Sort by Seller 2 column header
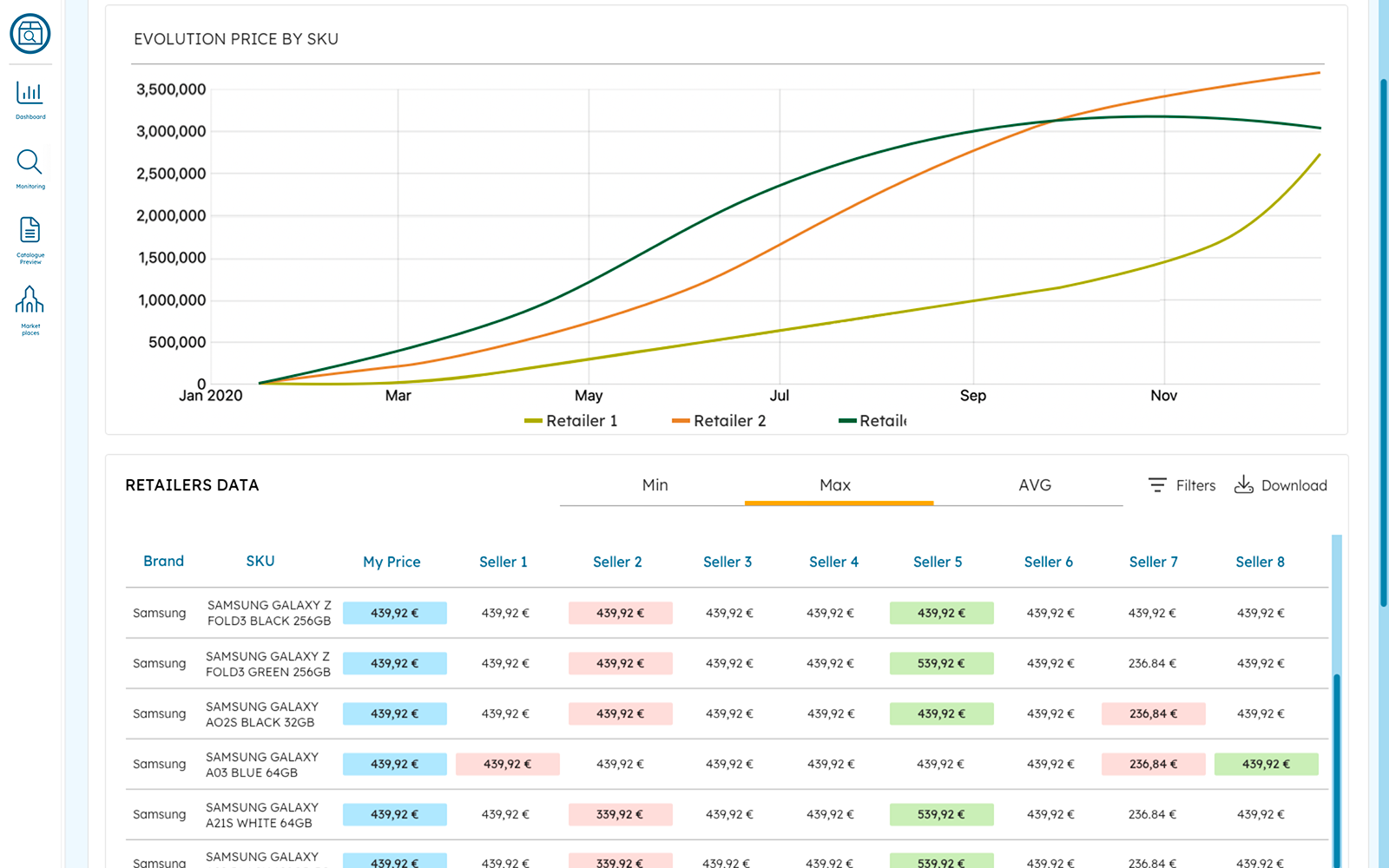The image size is (1389, 868). pos(617,562)
